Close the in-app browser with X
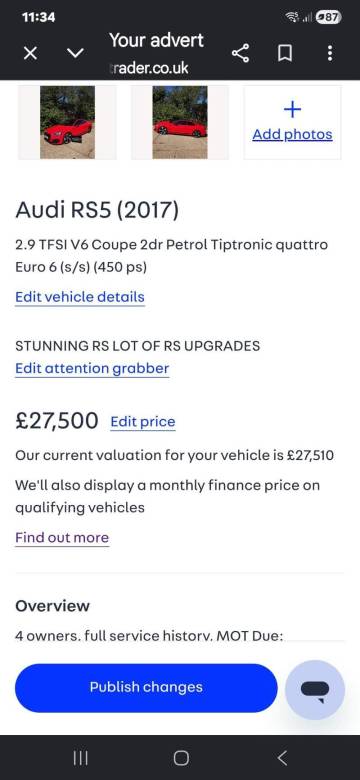 pos(30,53)
